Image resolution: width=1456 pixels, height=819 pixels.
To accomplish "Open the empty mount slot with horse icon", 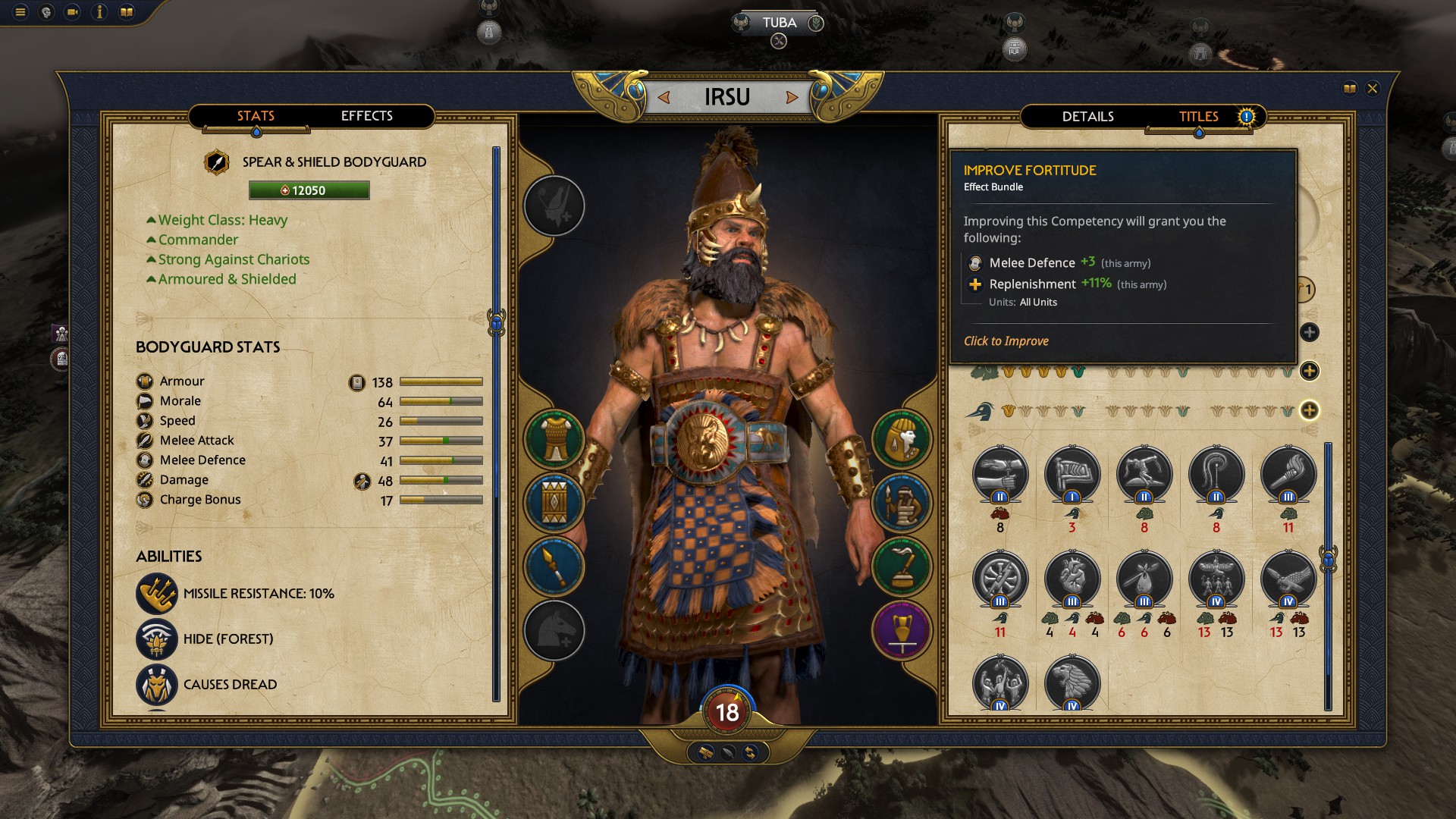I will [x=554, y=629].
